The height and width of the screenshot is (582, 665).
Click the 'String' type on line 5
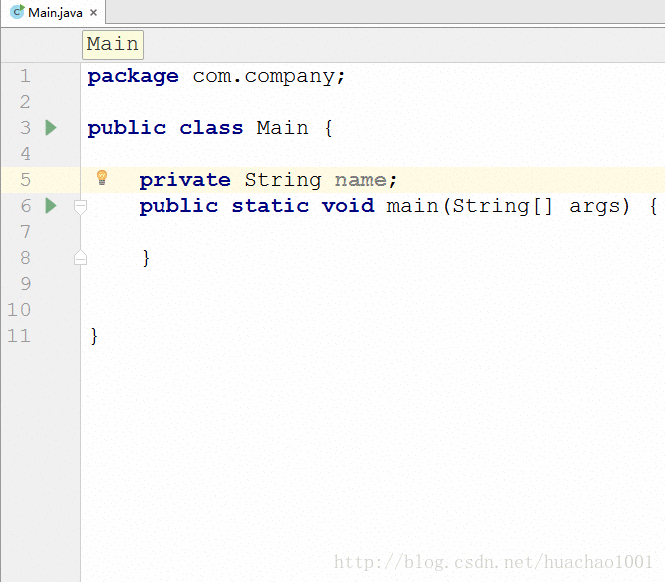(283, 180)
